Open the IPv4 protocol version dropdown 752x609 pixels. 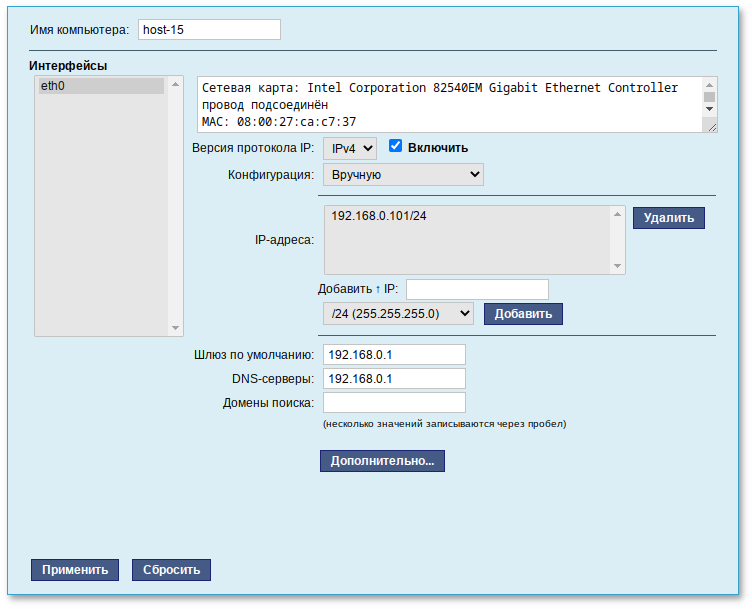(x=349, y=148)
